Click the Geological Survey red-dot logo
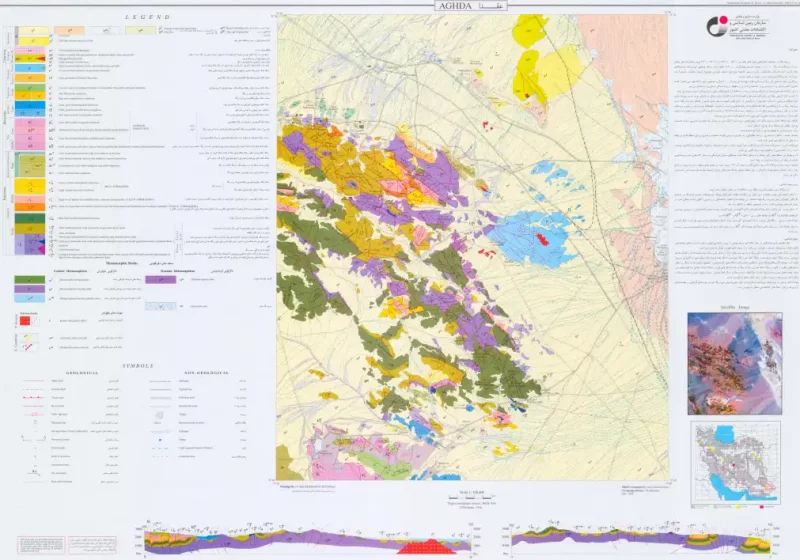Image resolution: width=800 pixels, height=560 pixels. click(718, 26)
